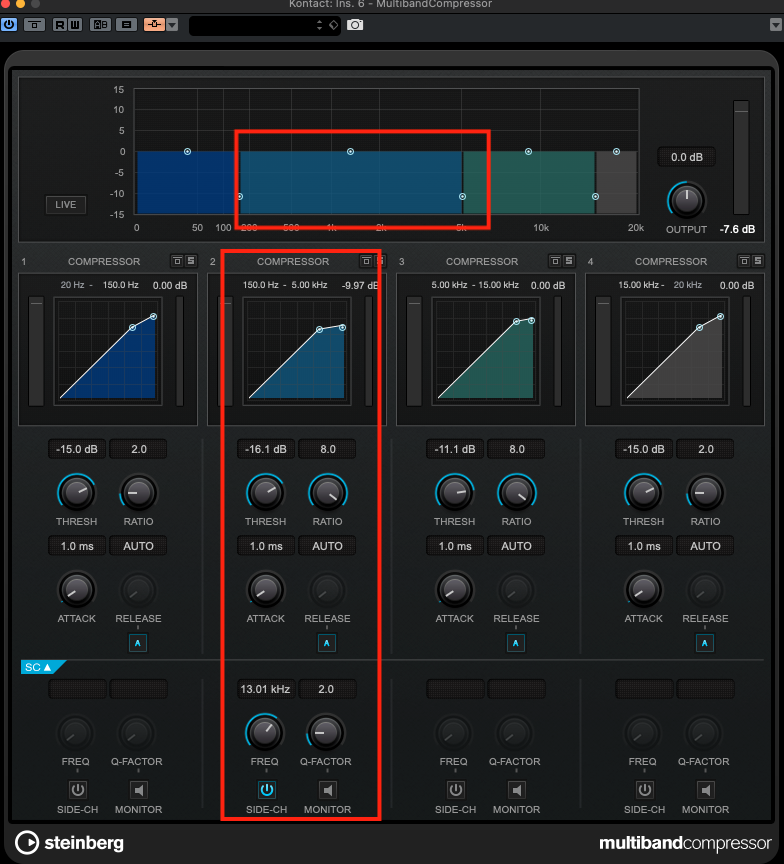Activate the orange side-chain input icon
Screen dimensions: 784x864
point(154,25)
